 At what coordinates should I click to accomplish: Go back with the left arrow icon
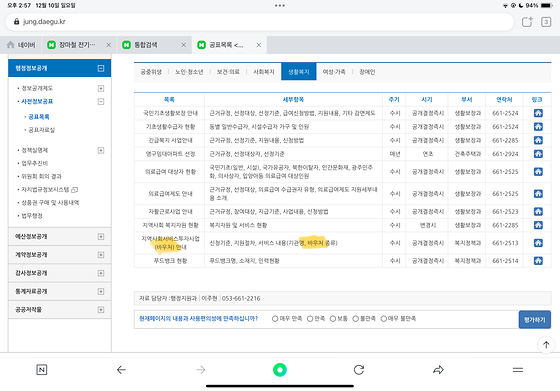121,370
